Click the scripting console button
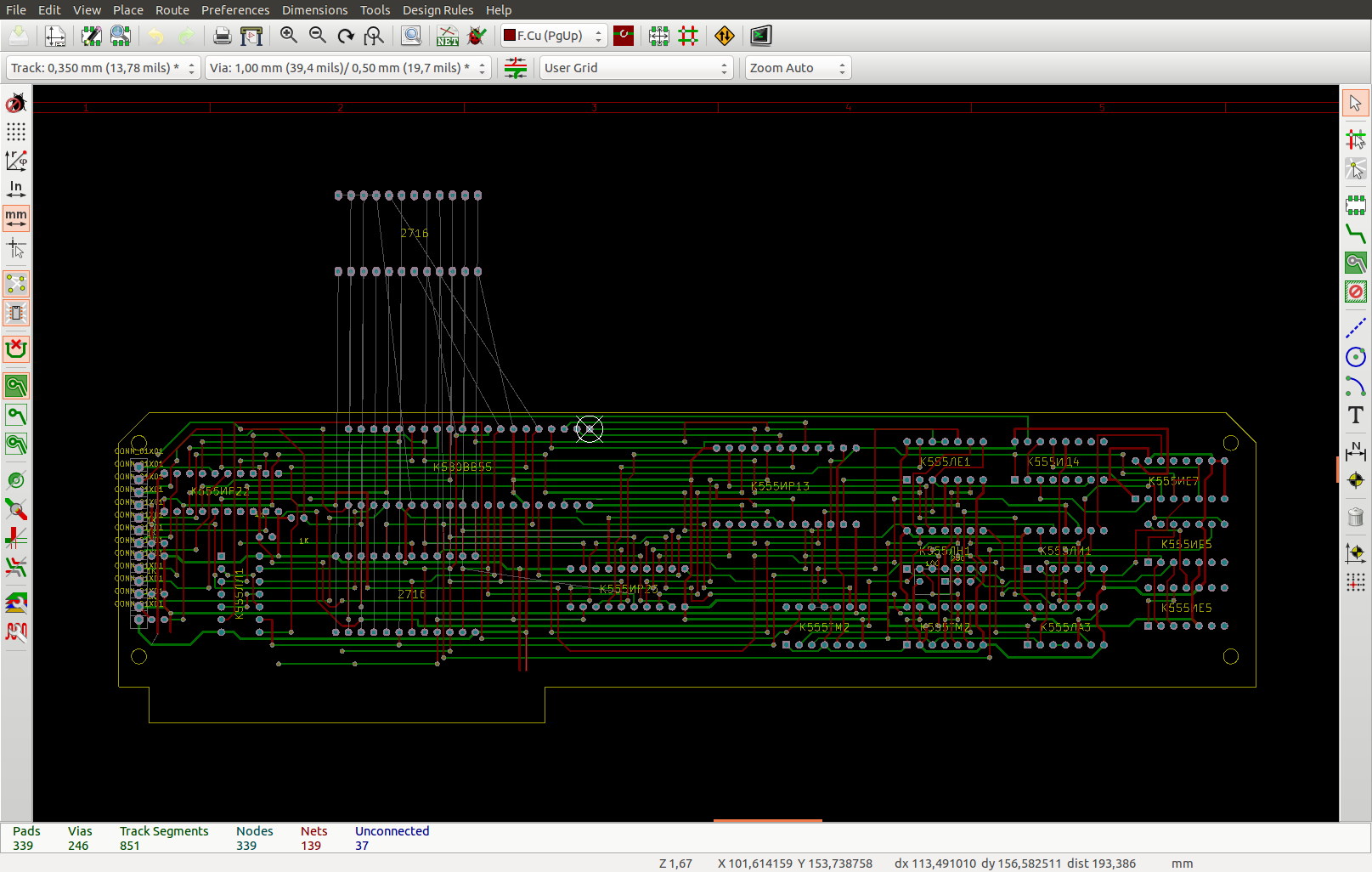 pos(760,36)
